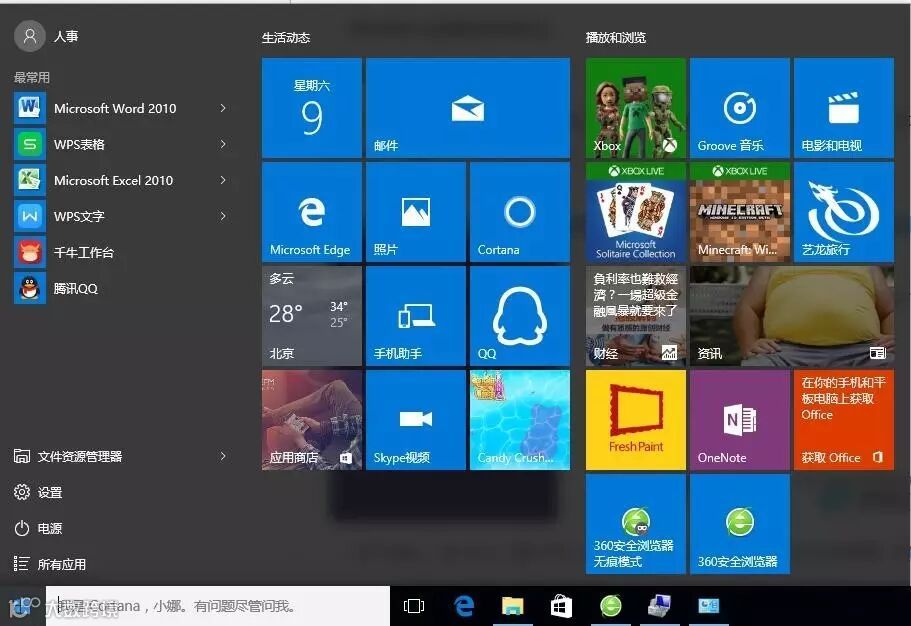The height and width of the screenshot is (626, 911).
Task: Click the 电源 power option
Action: [x=38, y=528]
